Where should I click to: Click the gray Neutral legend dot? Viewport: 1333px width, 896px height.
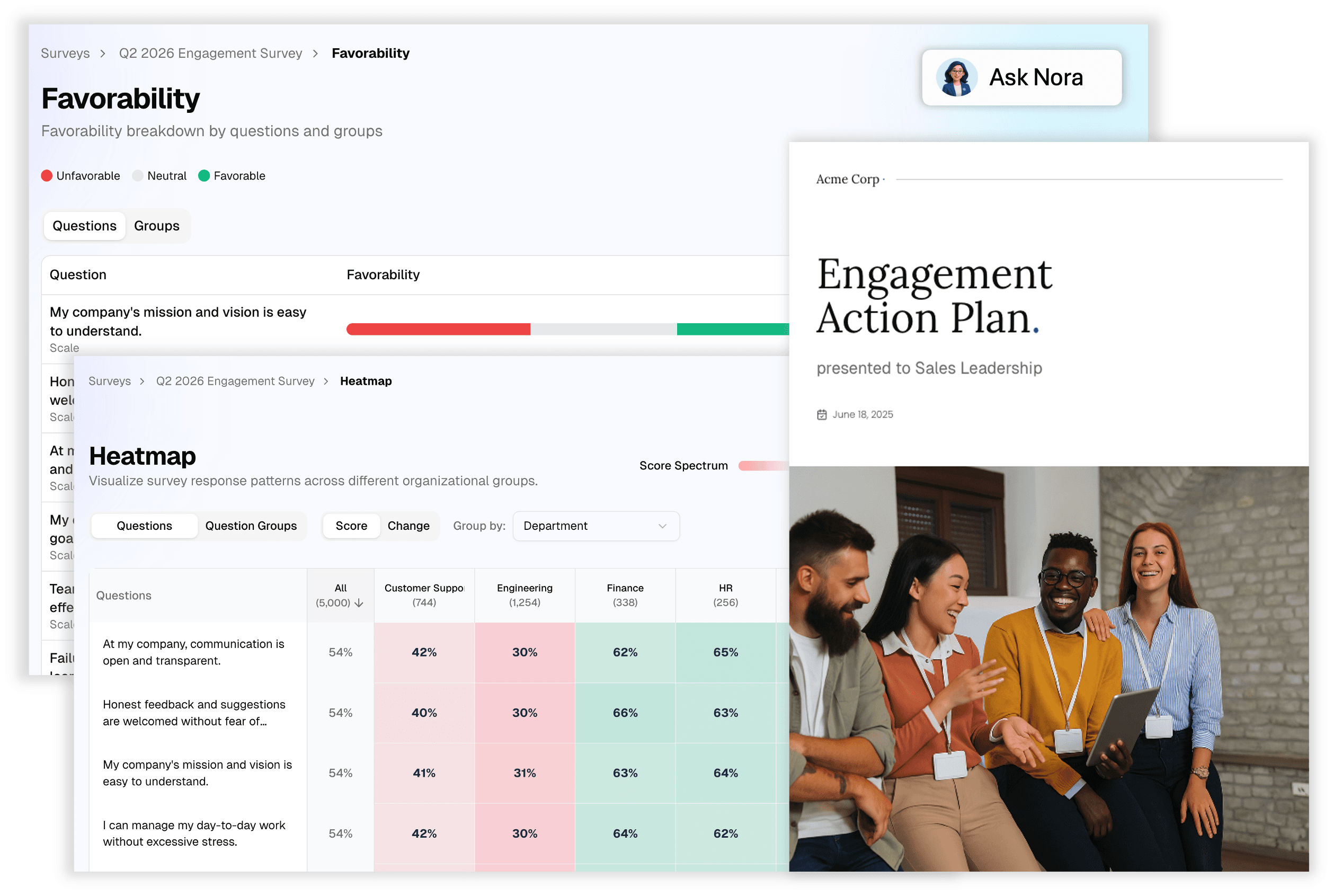[x=138, y=176]
